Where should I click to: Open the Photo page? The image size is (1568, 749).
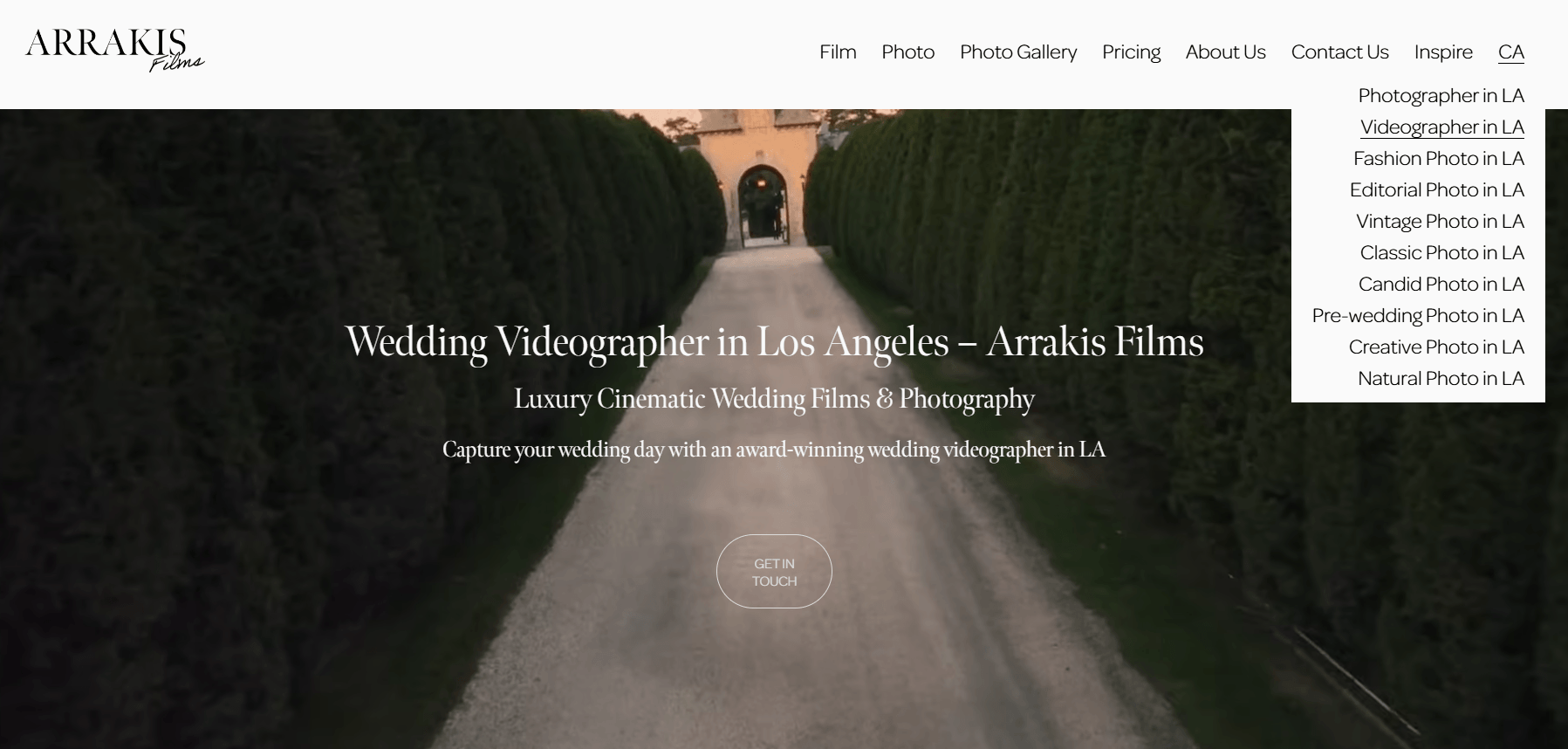click(907, 52)
